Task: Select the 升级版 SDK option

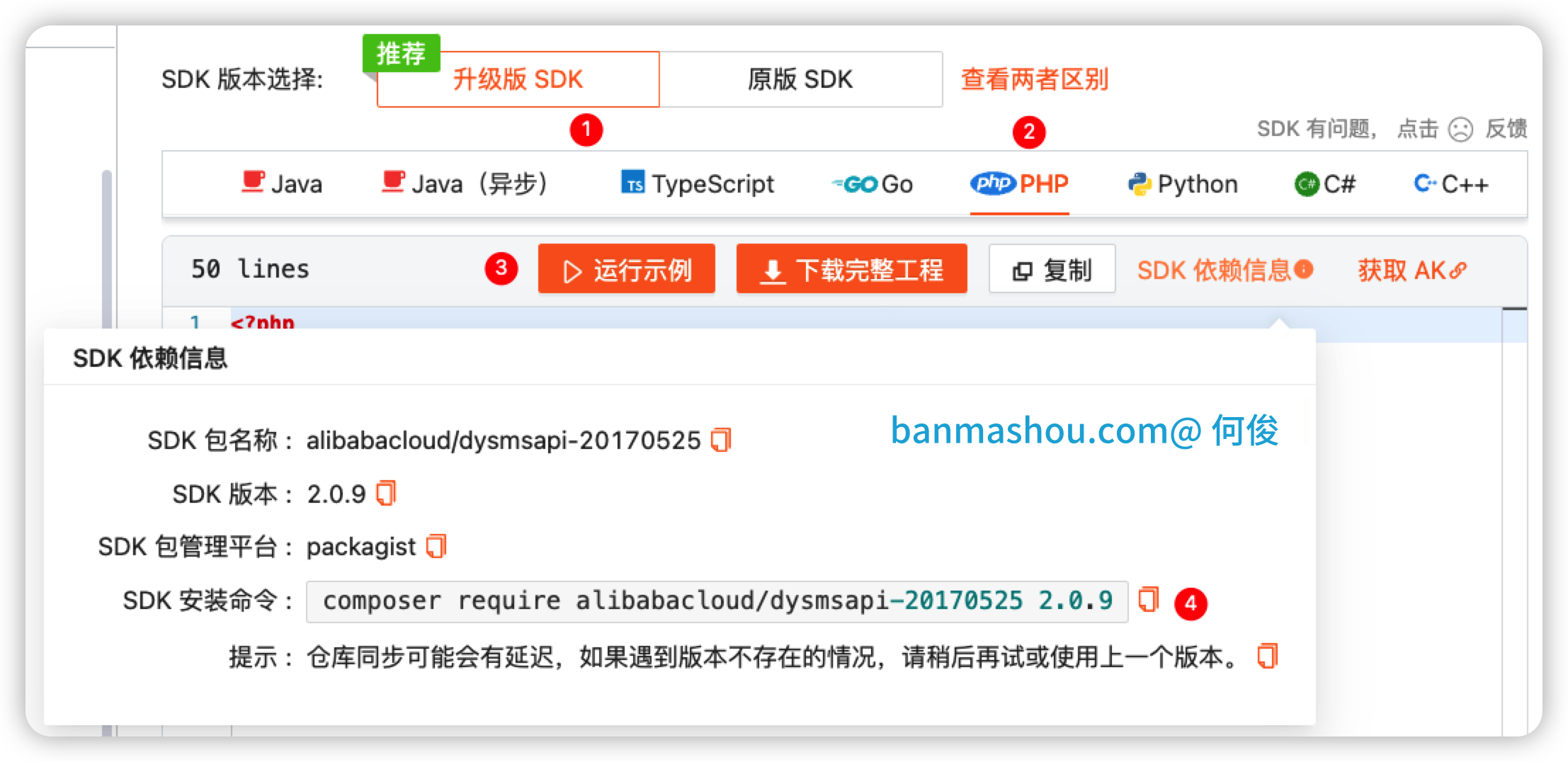Action: pos(518,79)
